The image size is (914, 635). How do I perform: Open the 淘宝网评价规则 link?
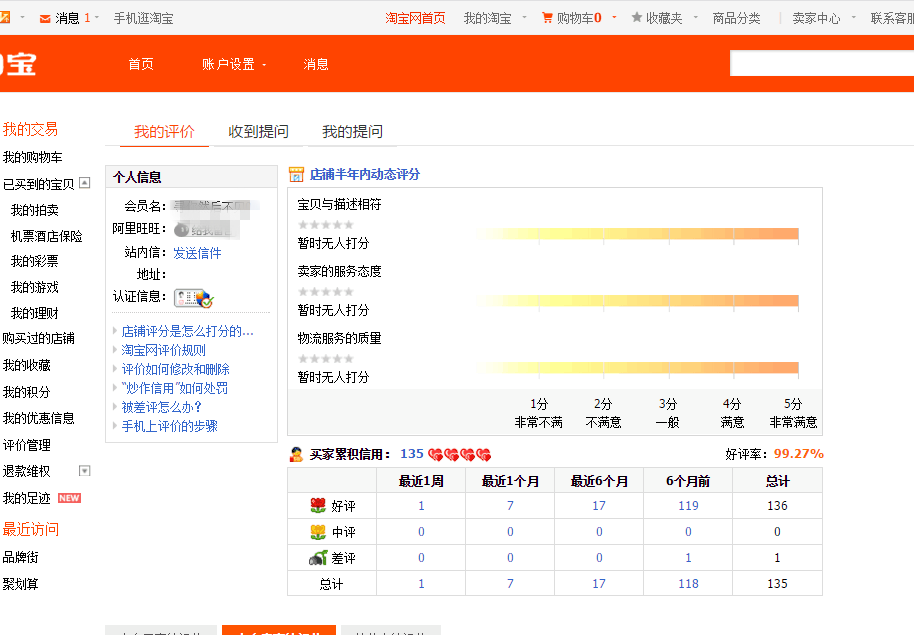click(163, 350)
